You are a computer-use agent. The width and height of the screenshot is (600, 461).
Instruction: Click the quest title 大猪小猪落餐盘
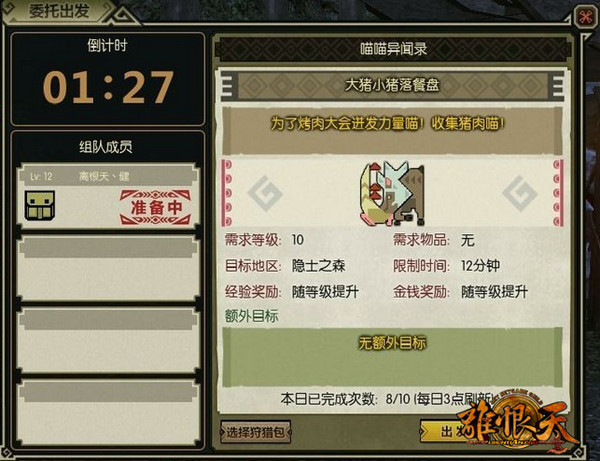point(392,85)
